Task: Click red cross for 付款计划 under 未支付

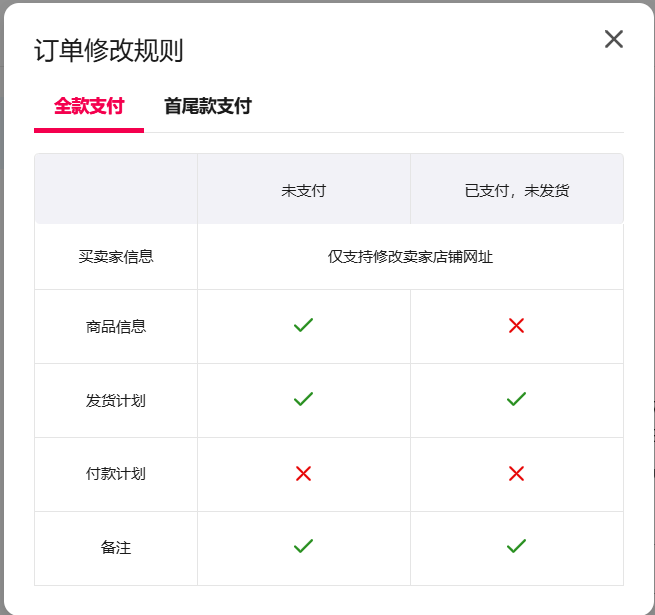Action: (304, 473)
